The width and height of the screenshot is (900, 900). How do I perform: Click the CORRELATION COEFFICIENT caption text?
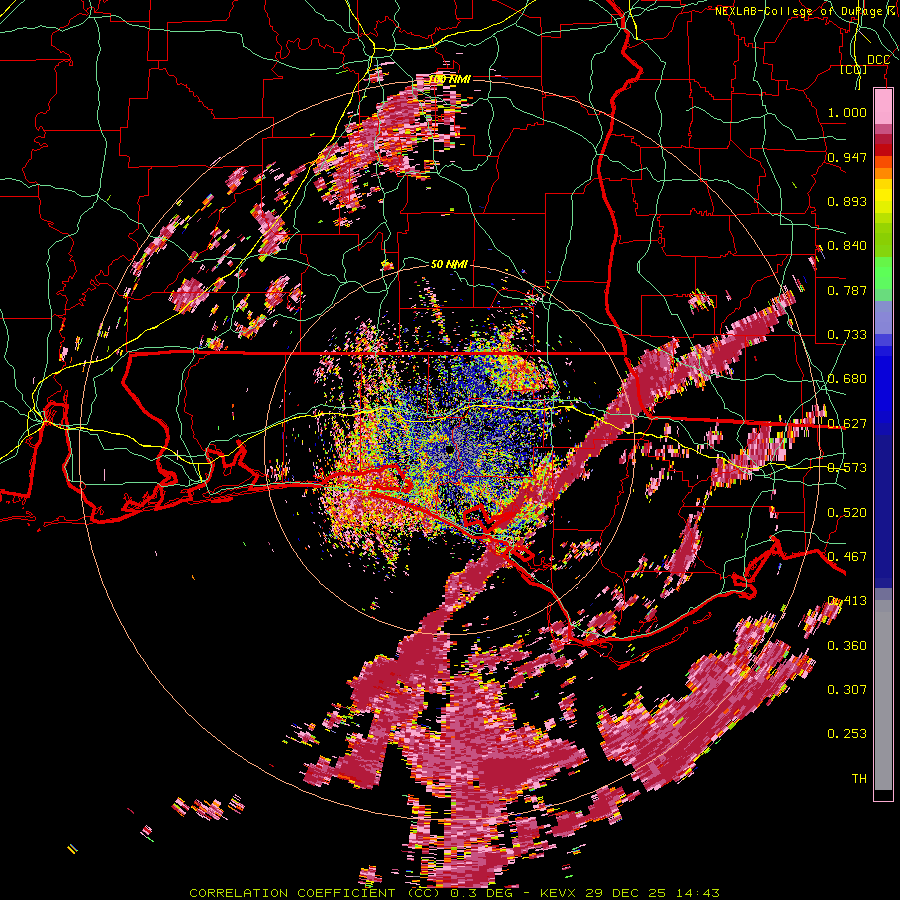pyautogui.click(x=292, y=893)
